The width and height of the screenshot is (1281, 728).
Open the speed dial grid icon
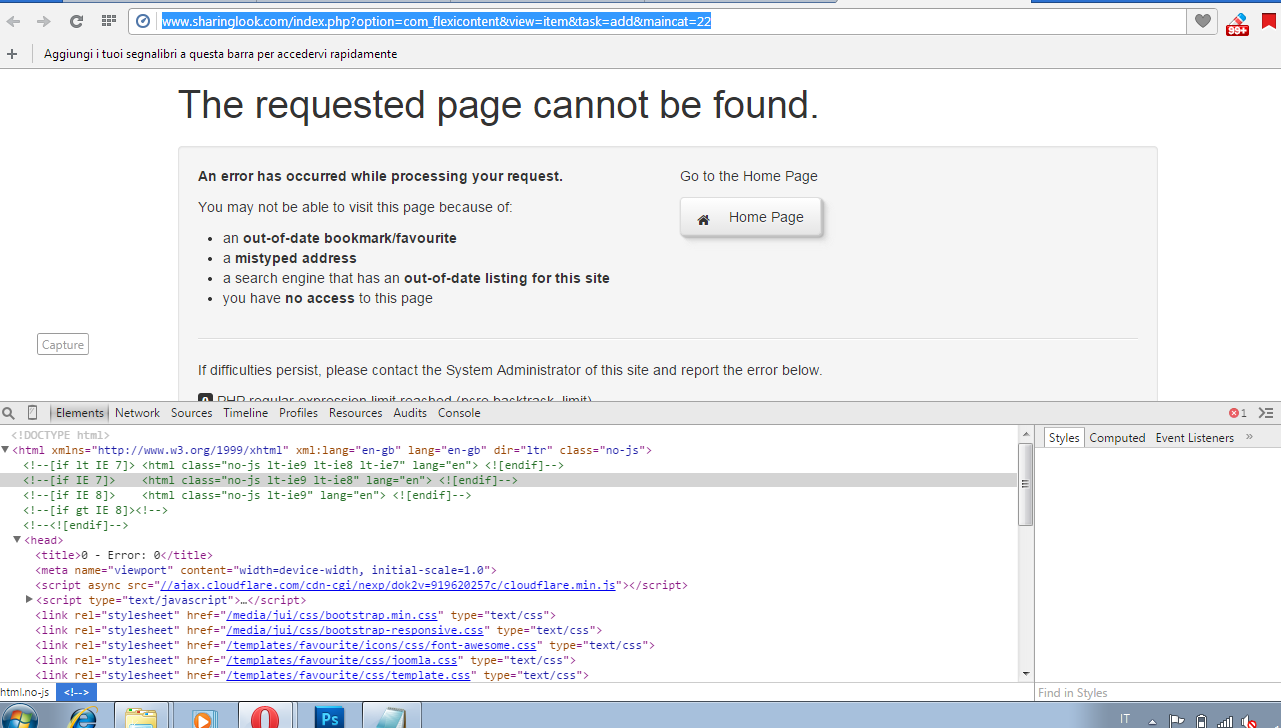point(108,21)
